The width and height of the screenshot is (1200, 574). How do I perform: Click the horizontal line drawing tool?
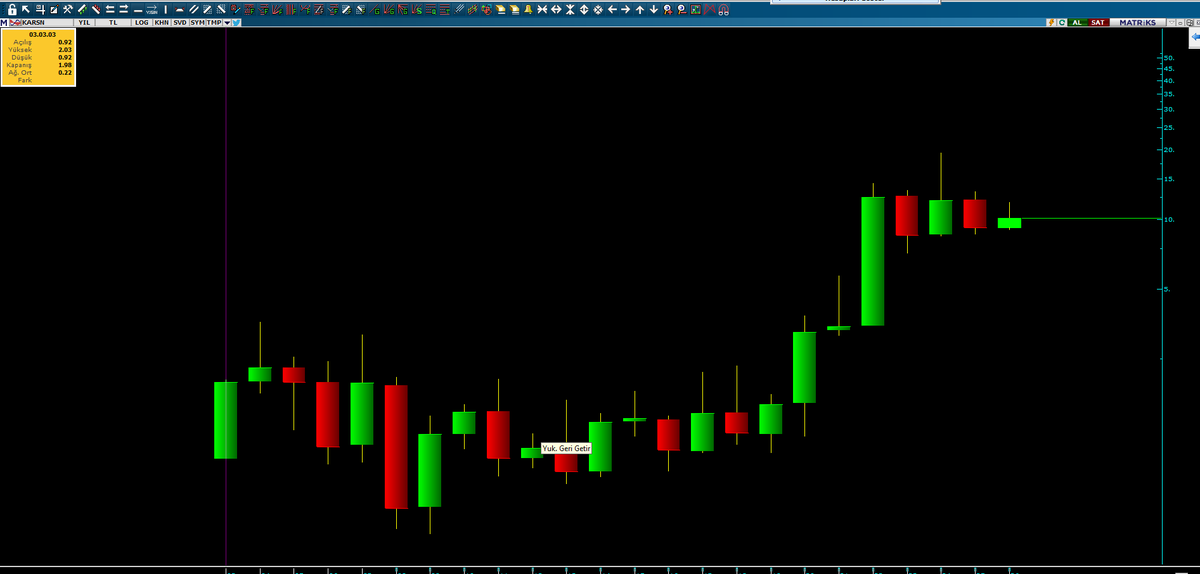click(138, 9)
